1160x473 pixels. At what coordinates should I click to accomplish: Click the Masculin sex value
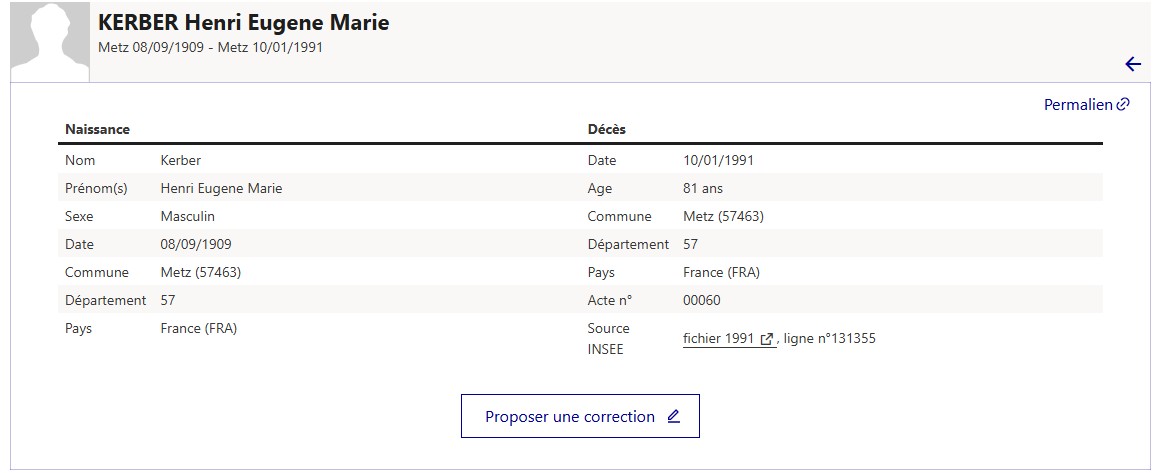(x=188, y=216)
